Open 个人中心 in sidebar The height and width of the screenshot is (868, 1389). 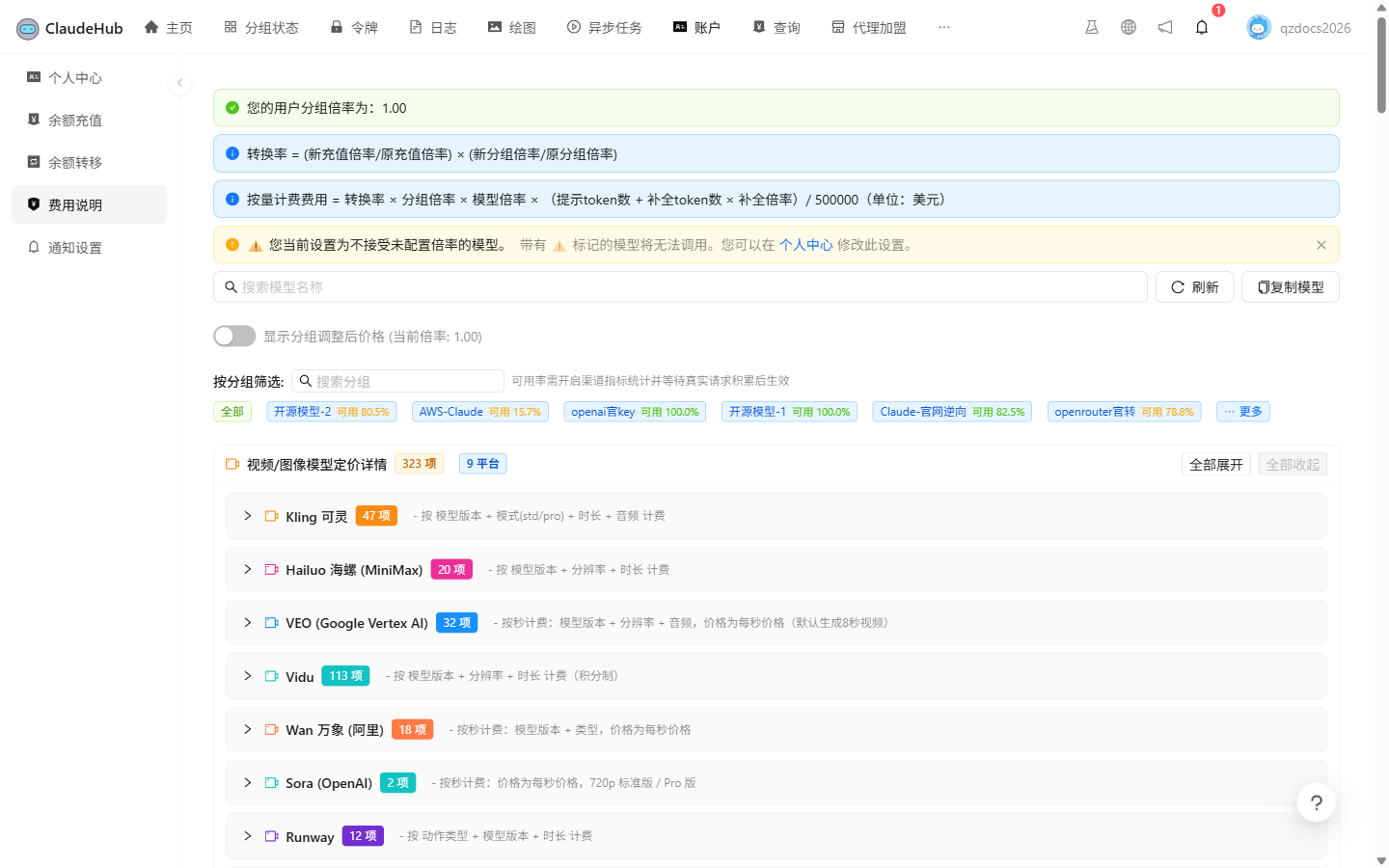(x=90, y=77)
